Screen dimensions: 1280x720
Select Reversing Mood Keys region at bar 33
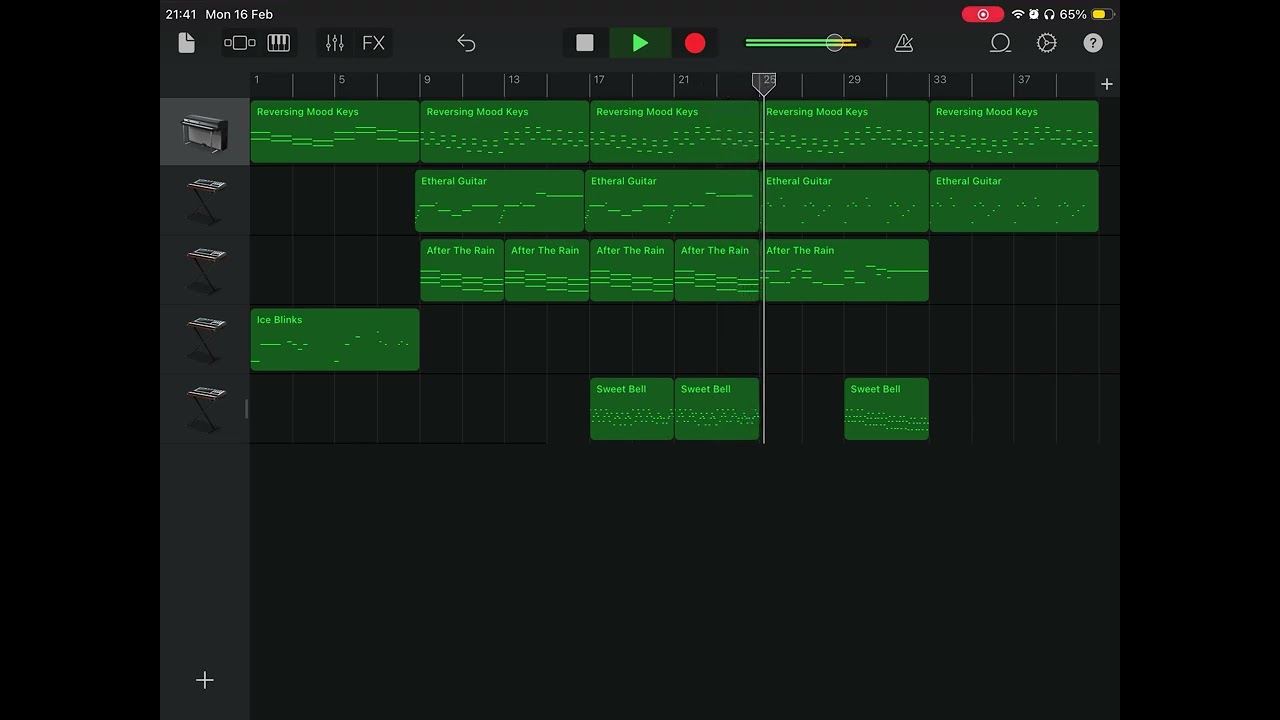pos(1014,132)
